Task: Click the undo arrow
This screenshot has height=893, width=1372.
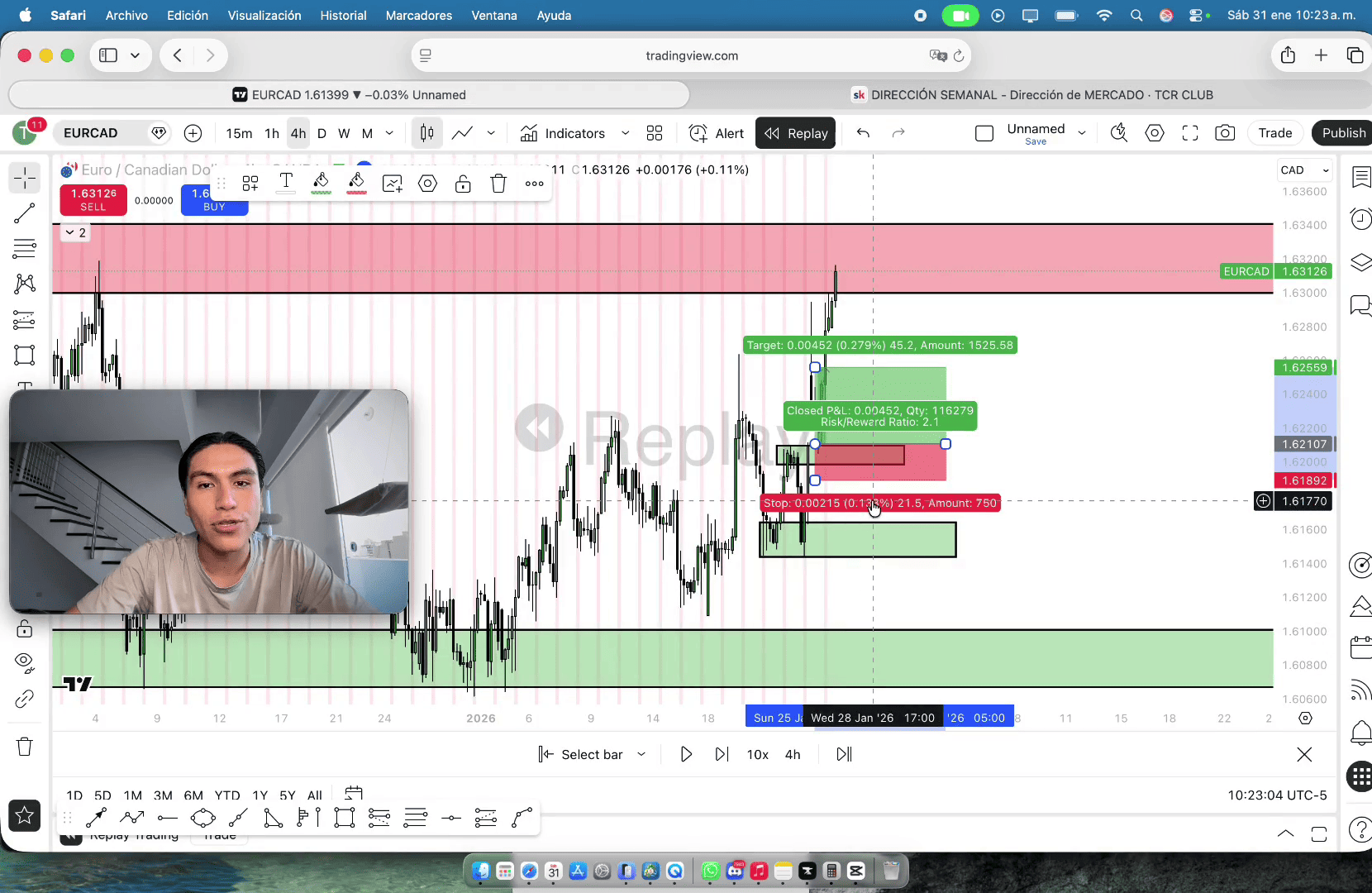Action: 863,133
